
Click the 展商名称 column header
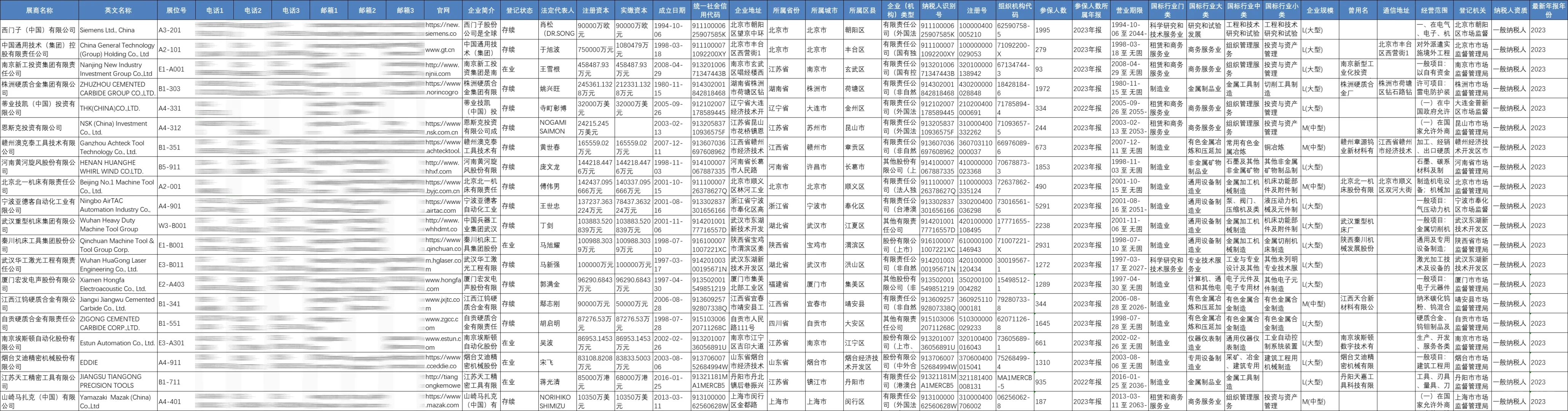point(38,9)
